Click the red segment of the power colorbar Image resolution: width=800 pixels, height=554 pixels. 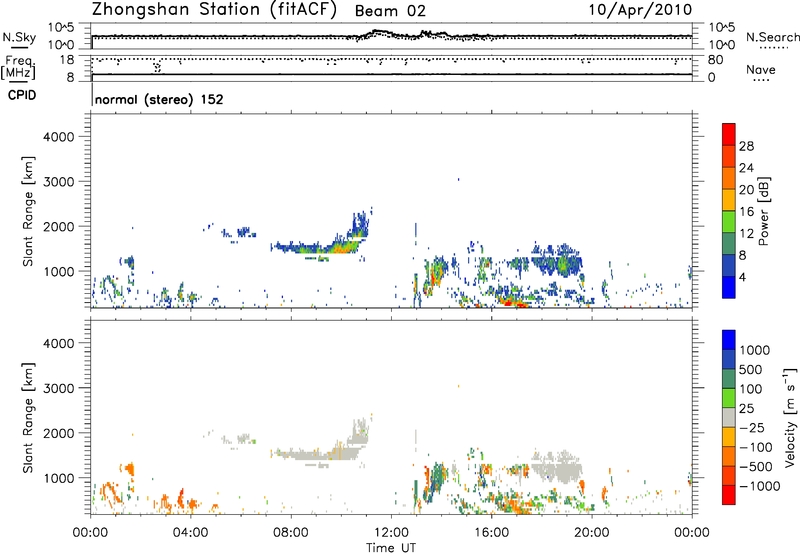tap(729, 134)
